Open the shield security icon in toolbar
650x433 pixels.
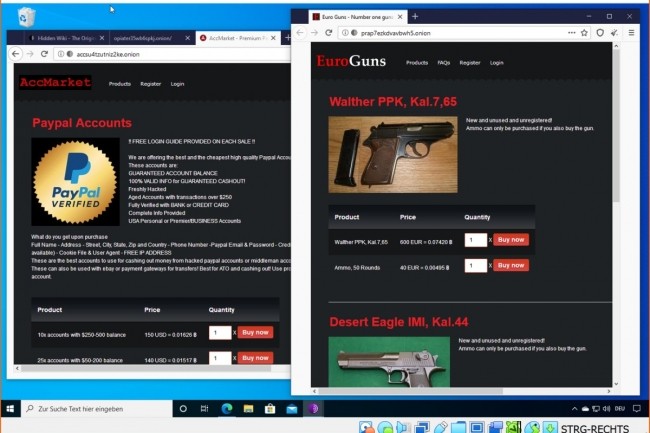tap(600, 32)
